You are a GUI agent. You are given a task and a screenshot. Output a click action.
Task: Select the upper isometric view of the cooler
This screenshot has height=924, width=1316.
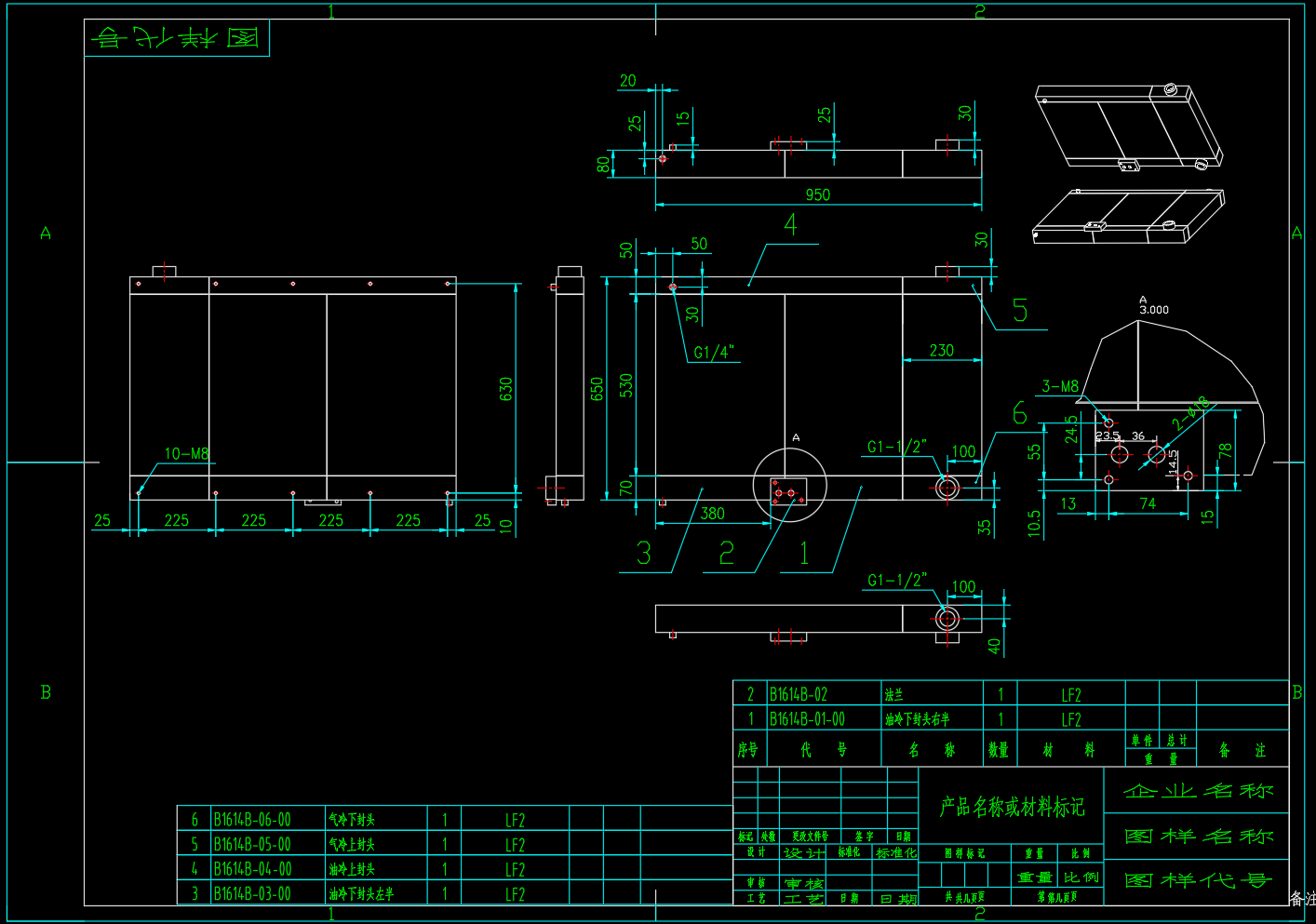click(1128, 127)
